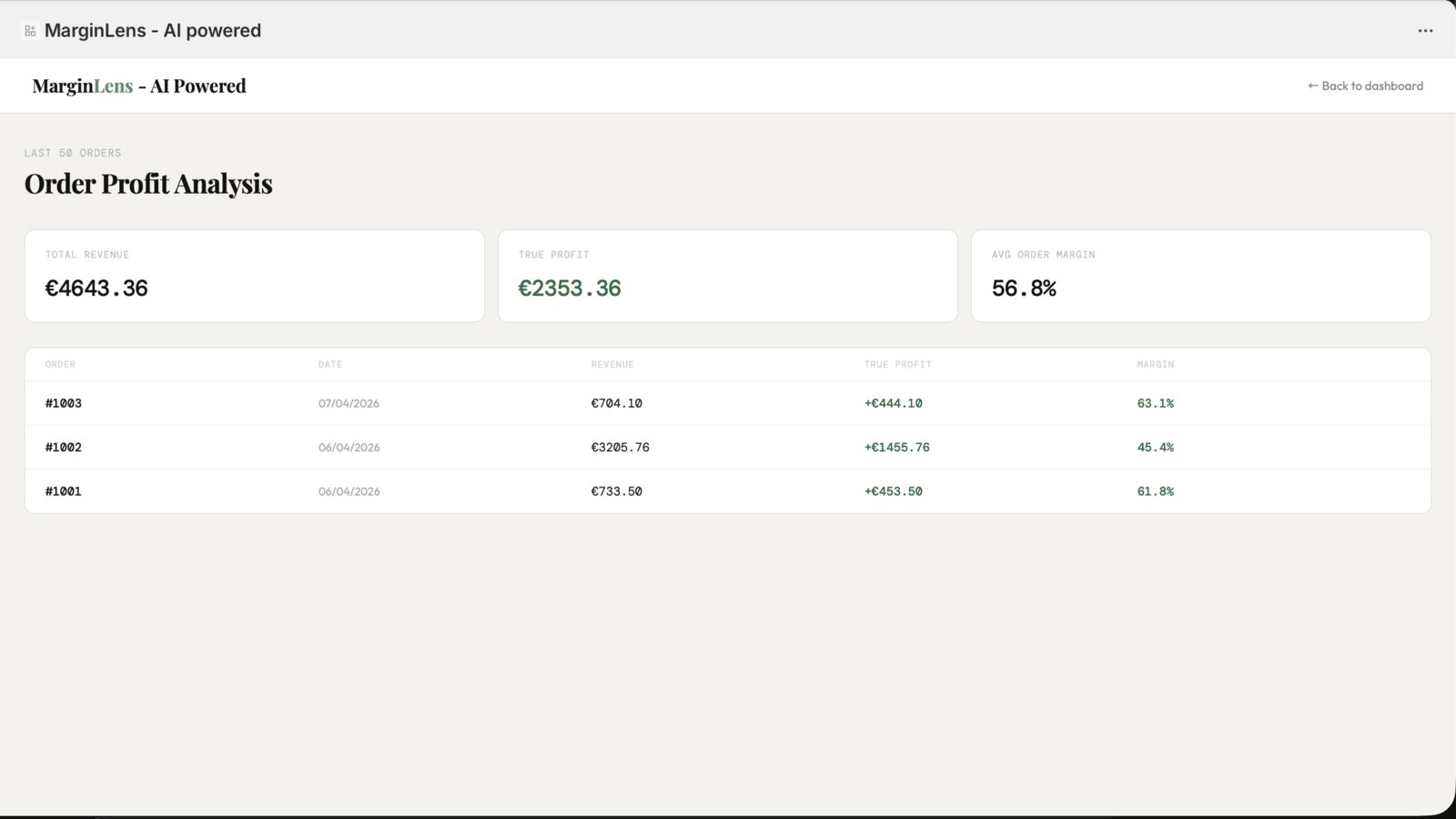
Task: Sort table by the REVENUE column
Action: (612, 364)
